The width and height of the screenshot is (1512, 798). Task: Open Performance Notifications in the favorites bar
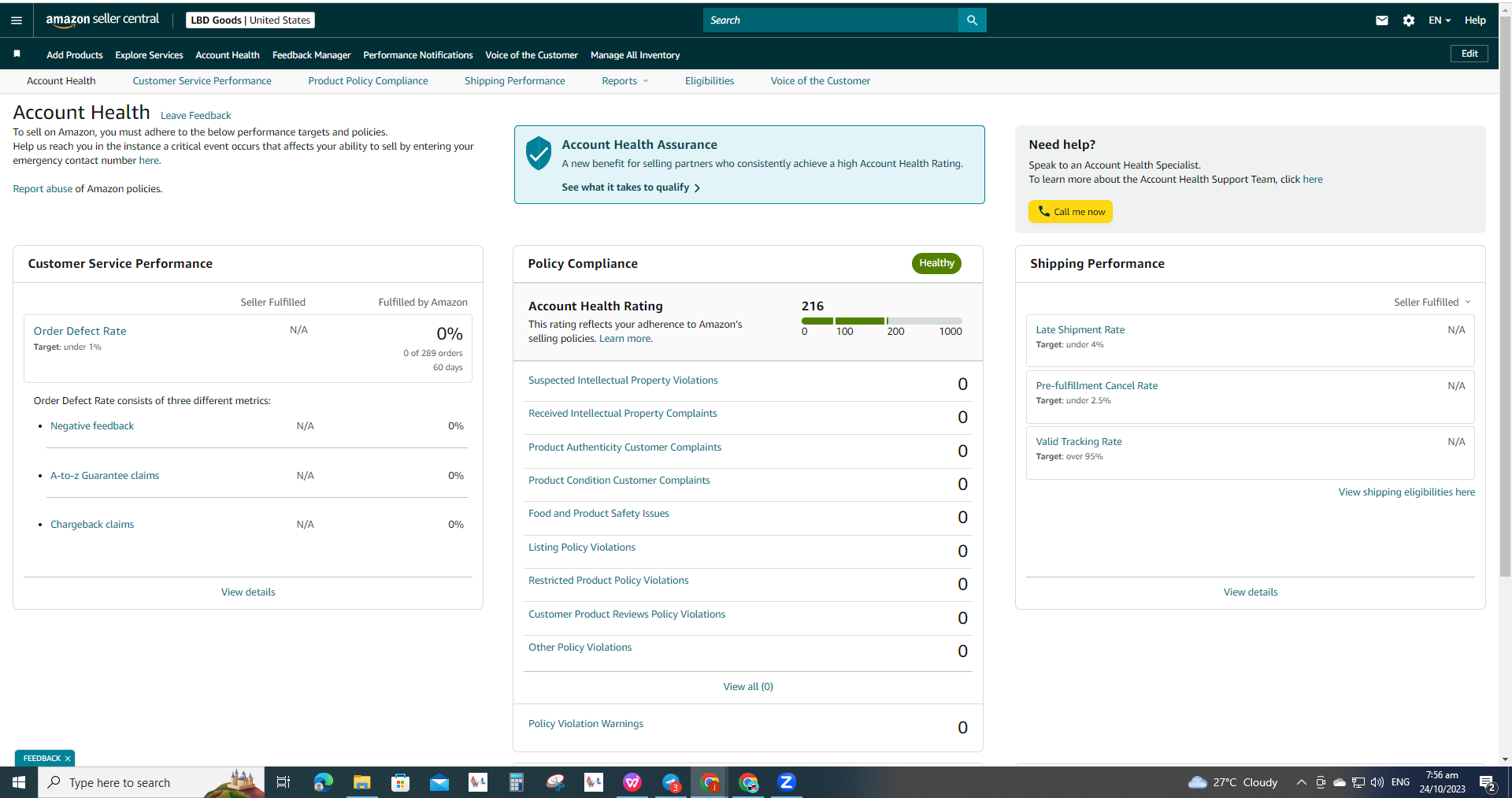pyautogui.click(x=418, y=55)
